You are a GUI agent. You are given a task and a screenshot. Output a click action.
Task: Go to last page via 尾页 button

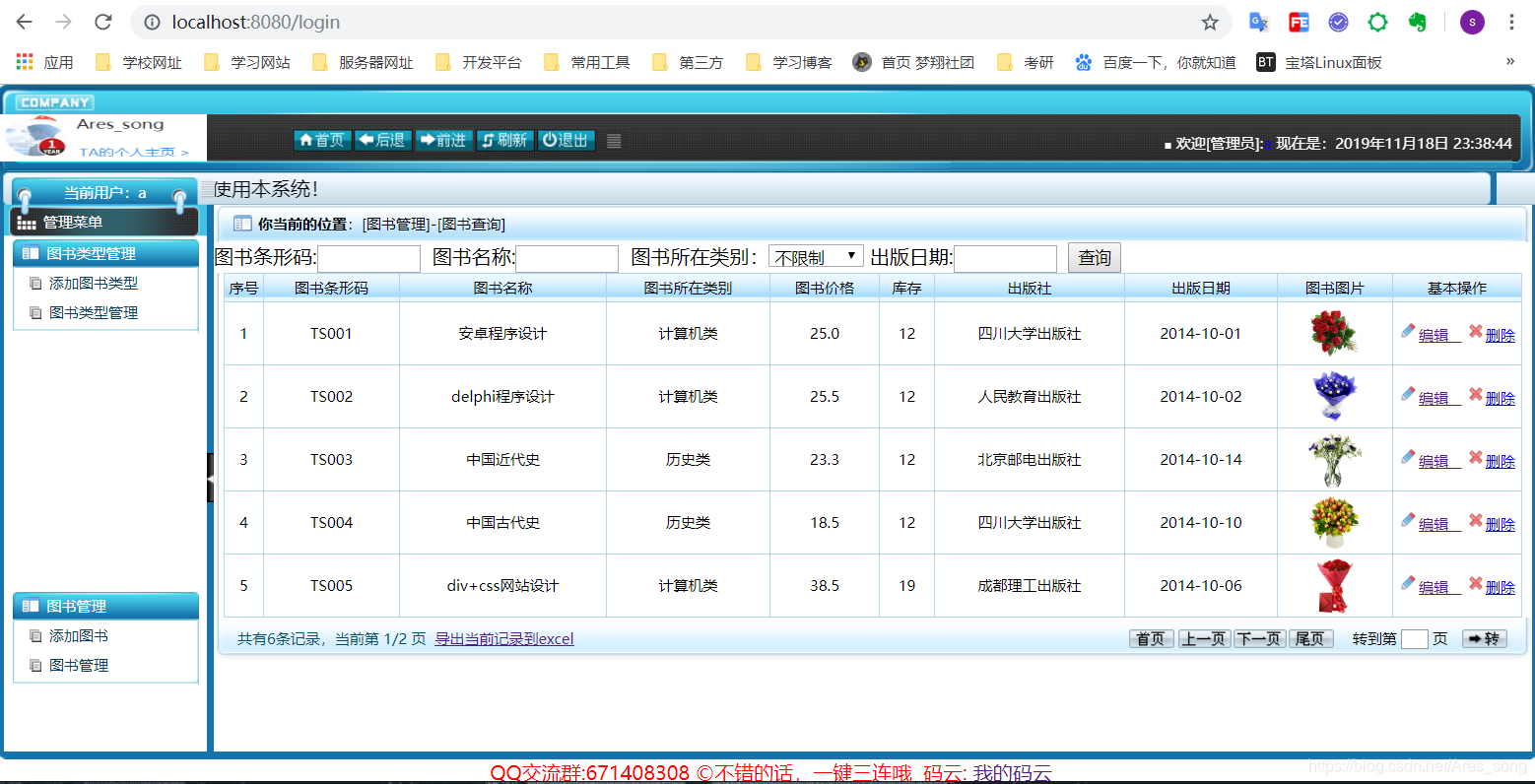(1310, 638)
